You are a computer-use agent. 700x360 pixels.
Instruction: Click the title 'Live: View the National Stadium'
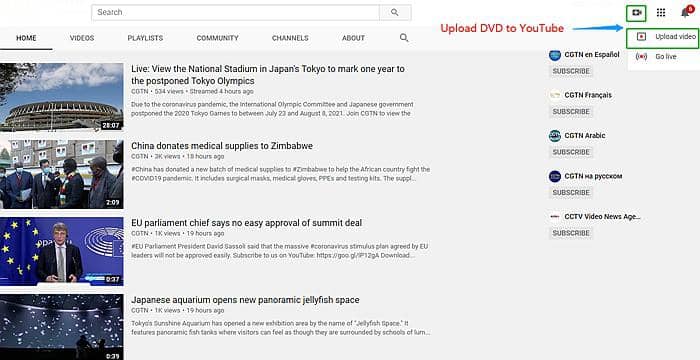[x=268, y=75]
